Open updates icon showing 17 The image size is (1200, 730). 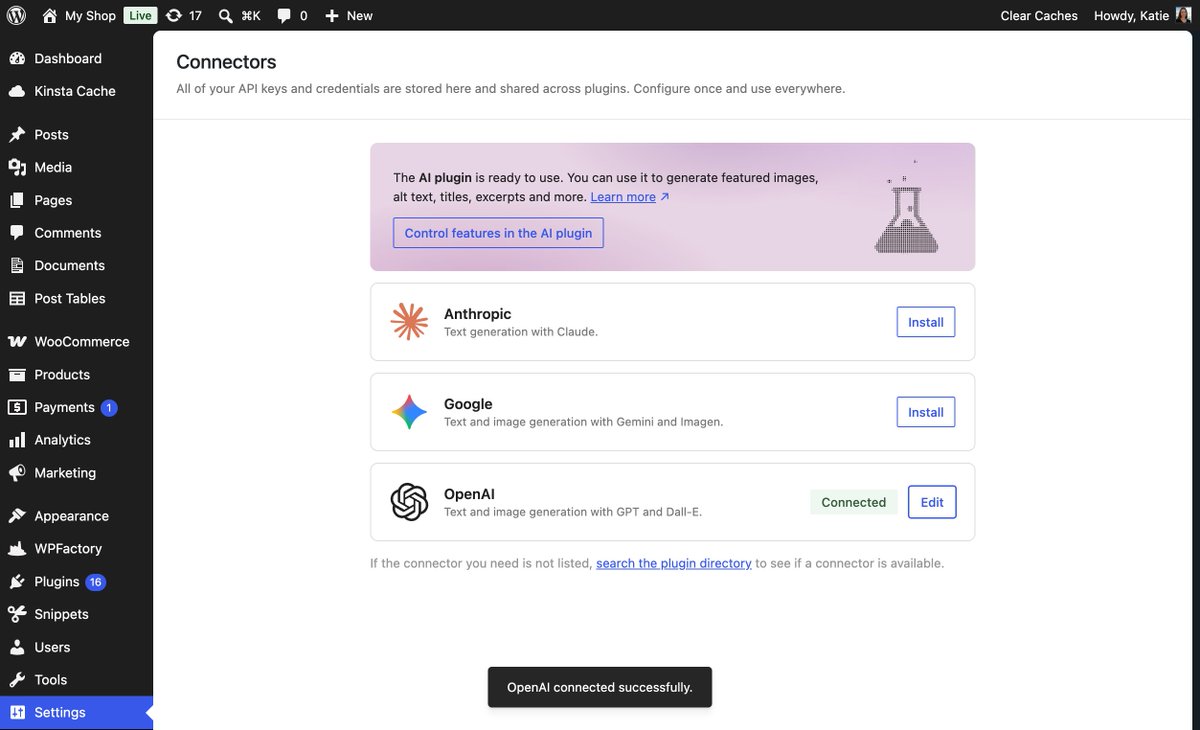174,15
